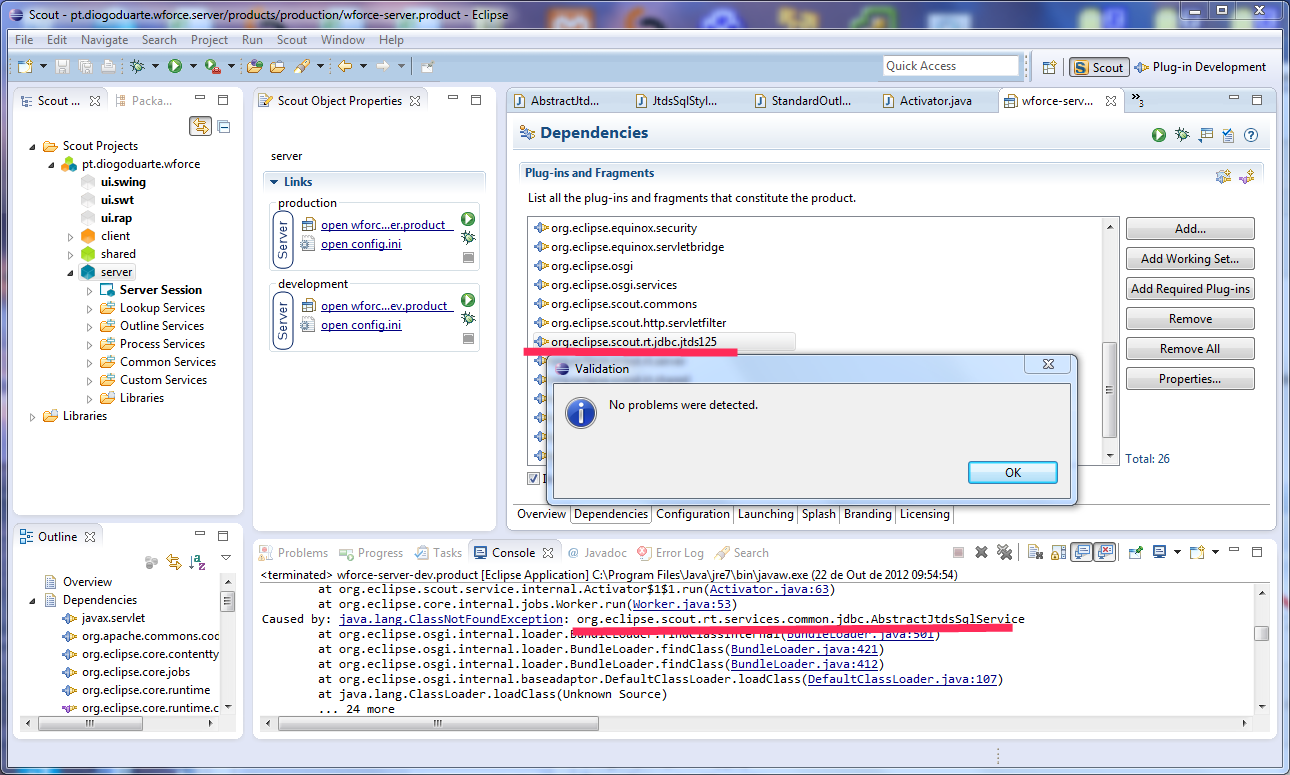Image resolution: width=1290 pixels, height=775 pixels.
Task: Switch to the Scout perspective
Action: pos(1099,67)
